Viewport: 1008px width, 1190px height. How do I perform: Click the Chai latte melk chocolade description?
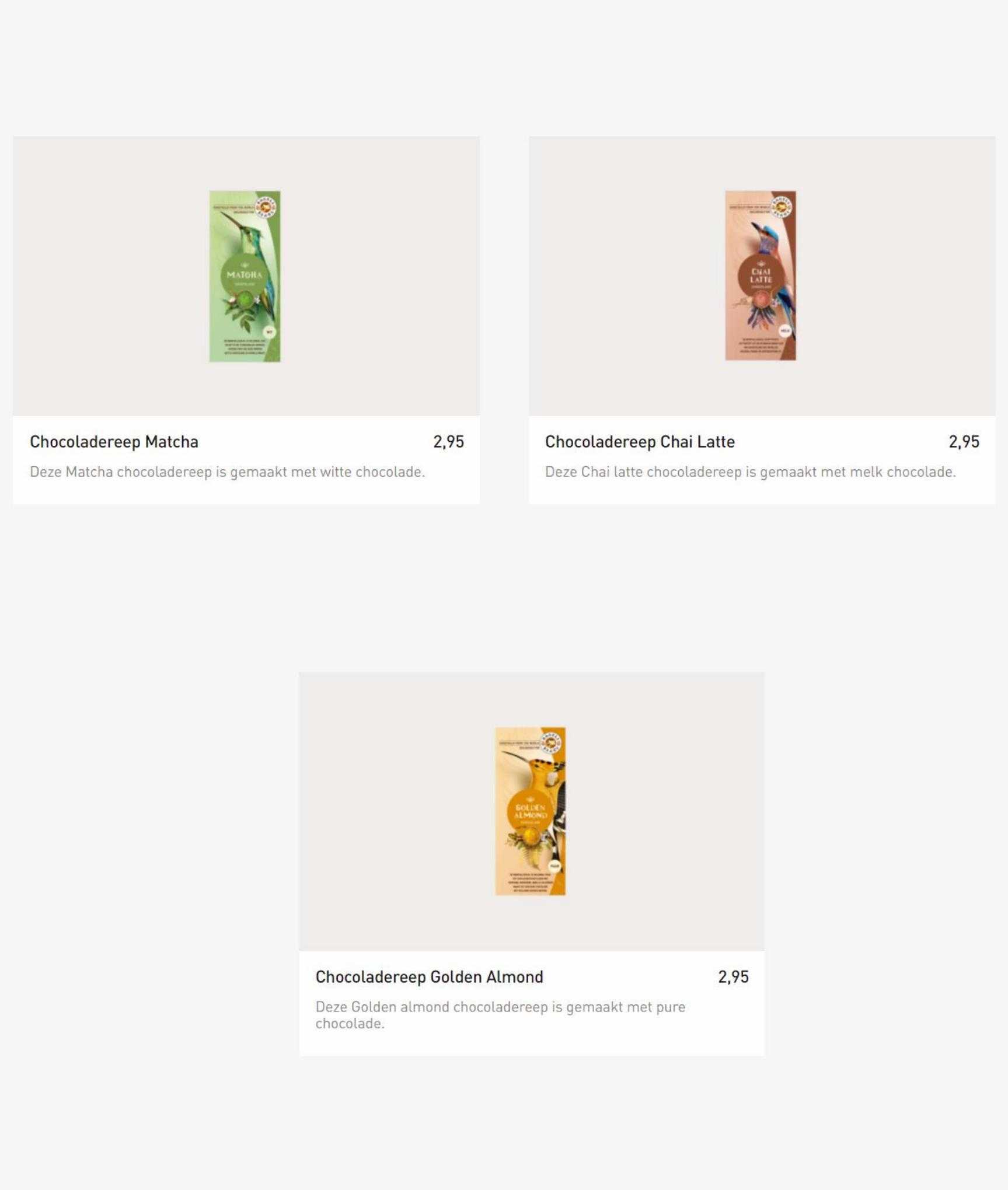click(x=751, y=472)
